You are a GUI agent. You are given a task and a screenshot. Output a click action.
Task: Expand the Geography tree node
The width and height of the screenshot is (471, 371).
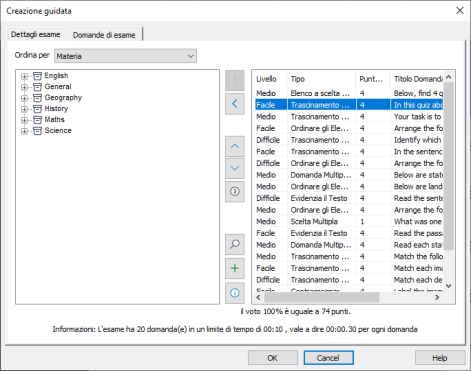(24, 98)
